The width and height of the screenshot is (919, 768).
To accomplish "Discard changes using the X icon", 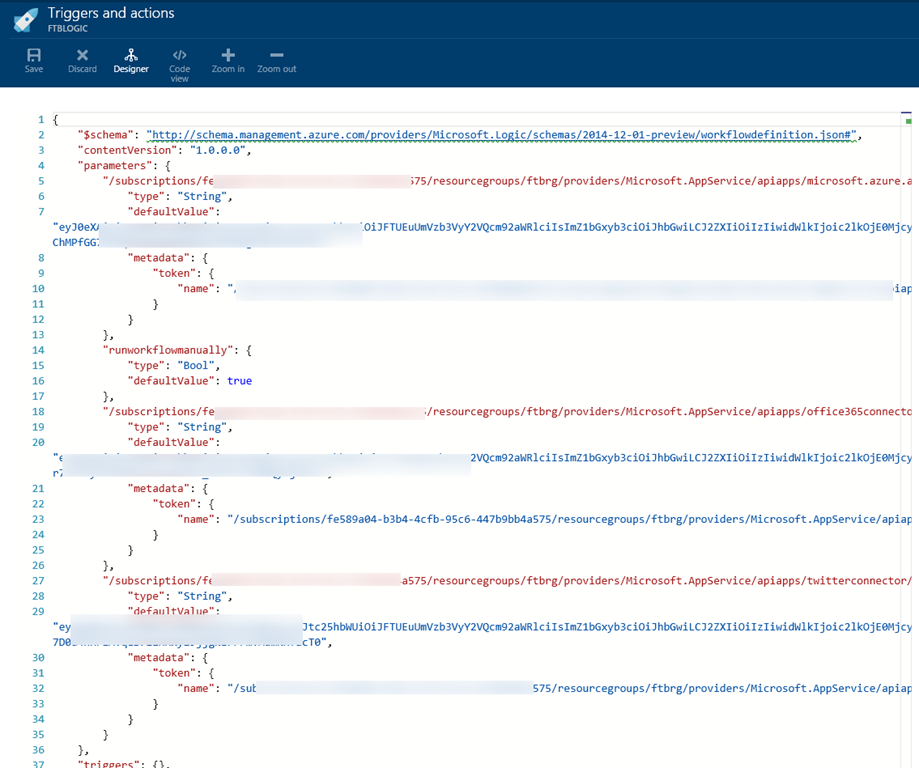I will (x=82, y=60).
